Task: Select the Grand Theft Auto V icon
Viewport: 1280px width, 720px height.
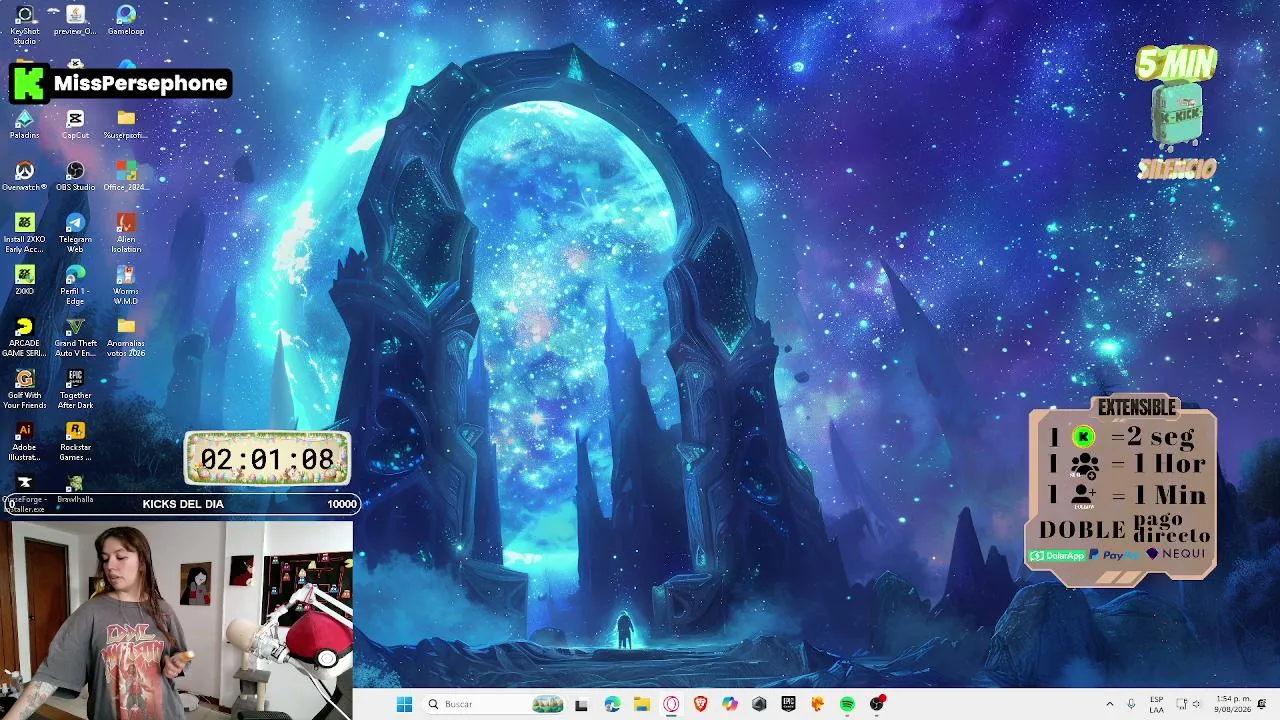Action: click(75, 337)
